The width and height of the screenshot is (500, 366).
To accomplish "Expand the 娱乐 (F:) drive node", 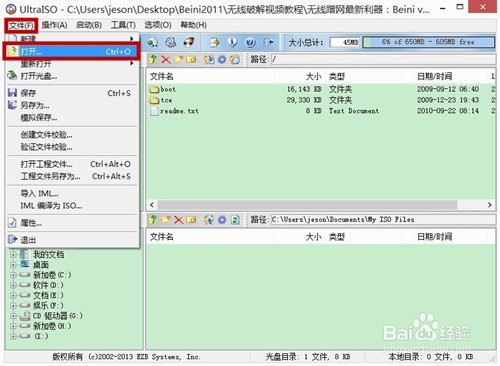I will click(x=13, y=305).
